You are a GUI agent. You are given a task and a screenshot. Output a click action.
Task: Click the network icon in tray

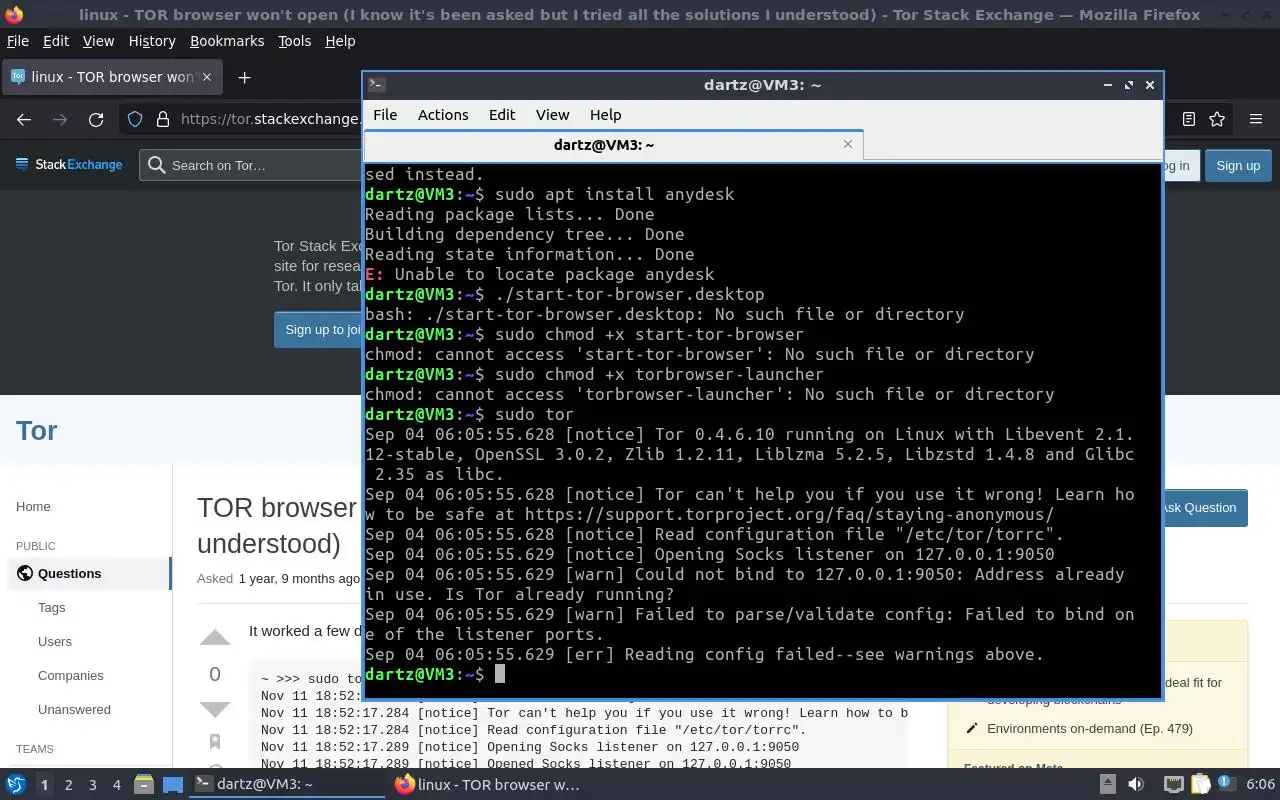pos(1174,785)
